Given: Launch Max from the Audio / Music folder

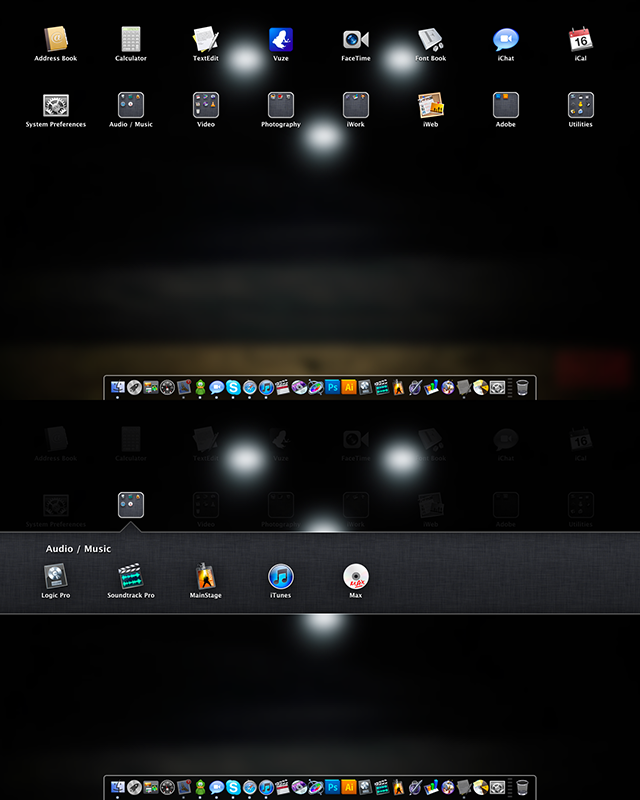Looking at the screenshot, I should coord(356,577).
